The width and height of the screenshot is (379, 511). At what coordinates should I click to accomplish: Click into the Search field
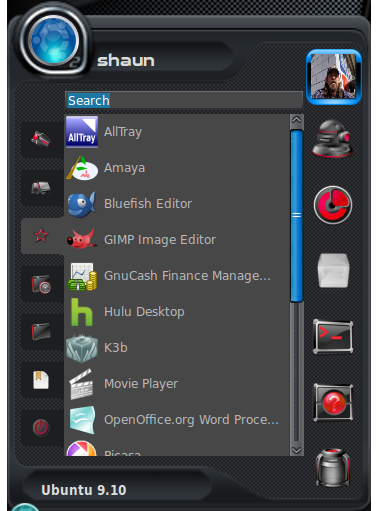[x=184, y=100]
